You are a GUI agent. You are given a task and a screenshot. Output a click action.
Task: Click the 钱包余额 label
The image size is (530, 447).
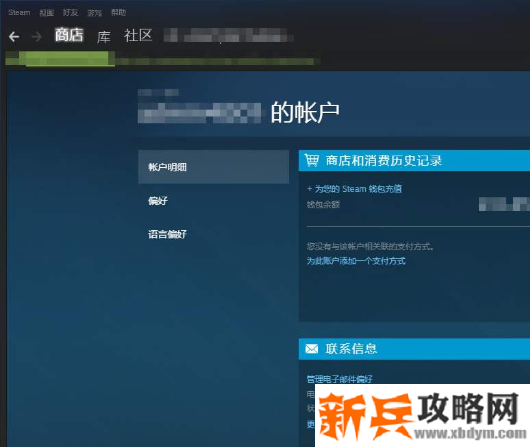pyautogui.click(x=323, y=205)
